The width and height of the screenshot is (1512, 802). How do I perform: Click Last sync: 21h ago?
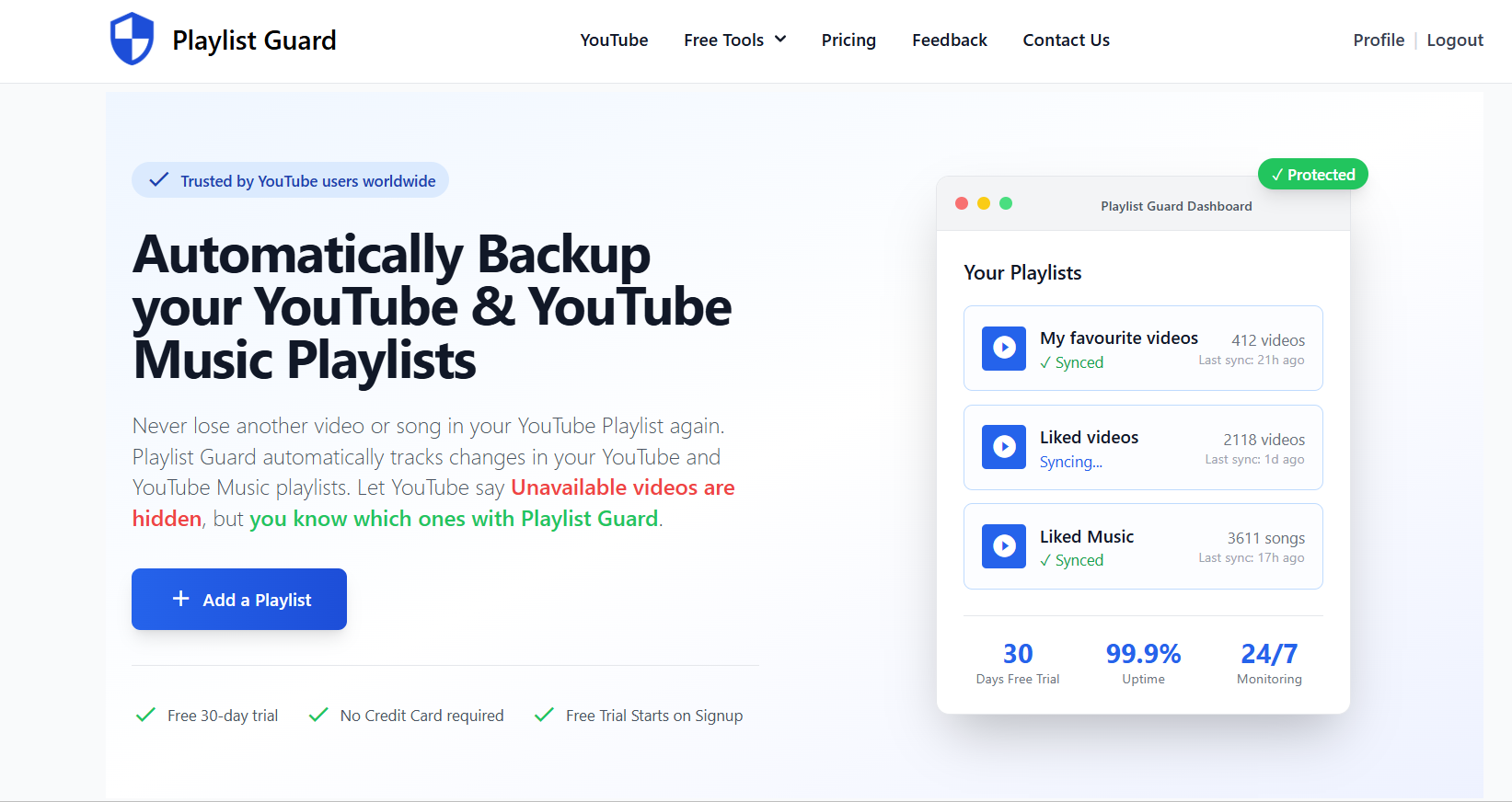1251,361
